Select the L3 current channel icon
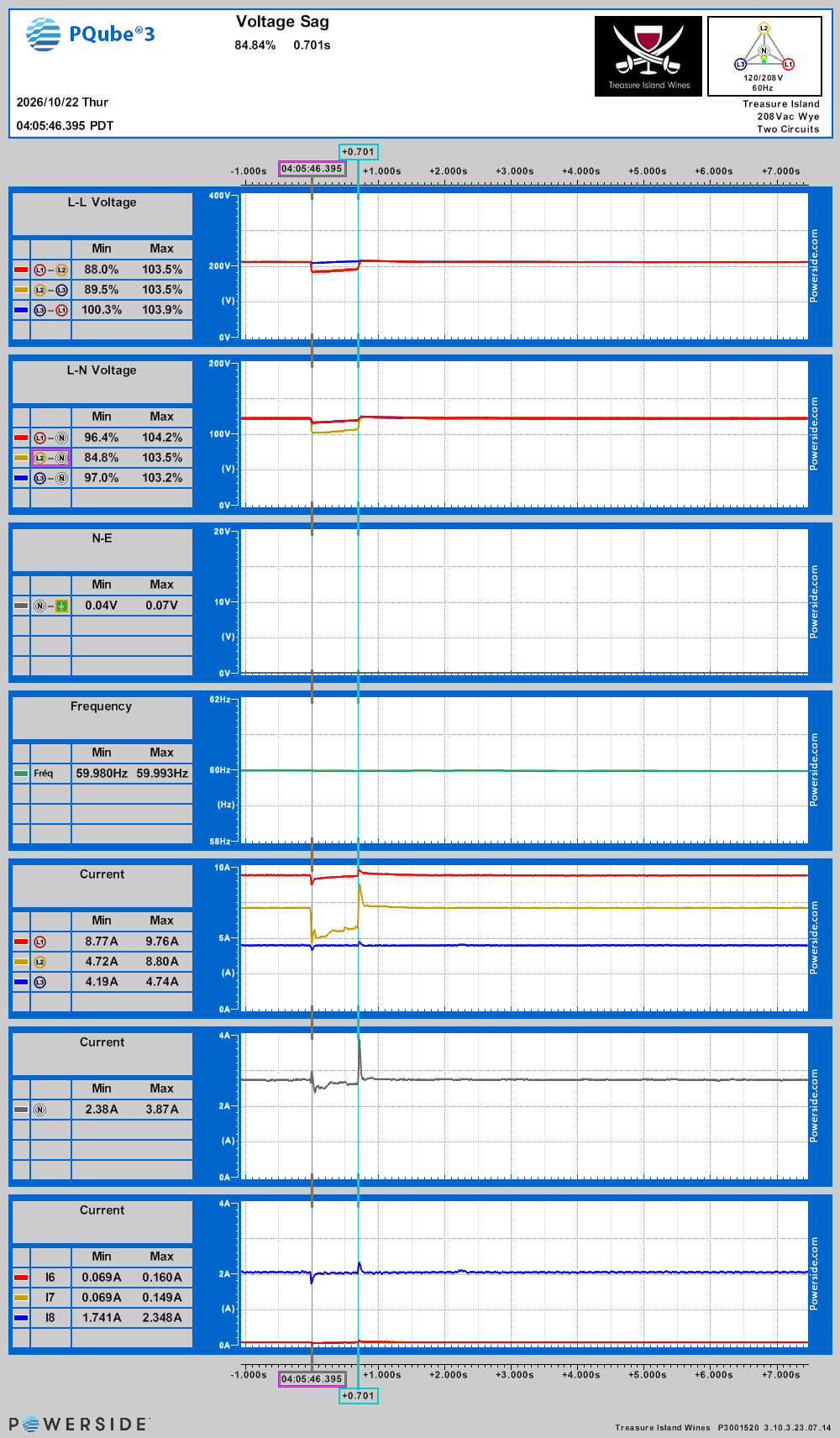The height and width of the screenshot is (1438, 840). pos(39,982)
